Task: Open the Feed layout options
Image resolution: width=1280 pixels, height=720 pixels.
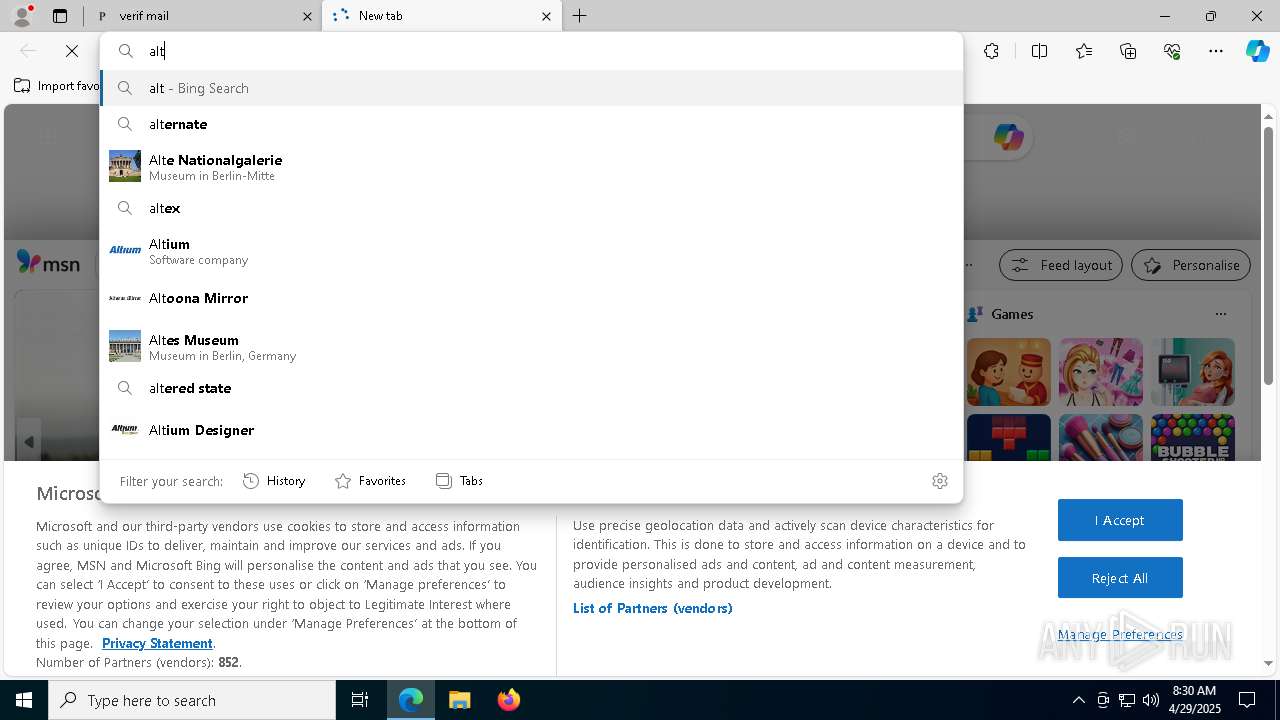Action: point(1061,265)
